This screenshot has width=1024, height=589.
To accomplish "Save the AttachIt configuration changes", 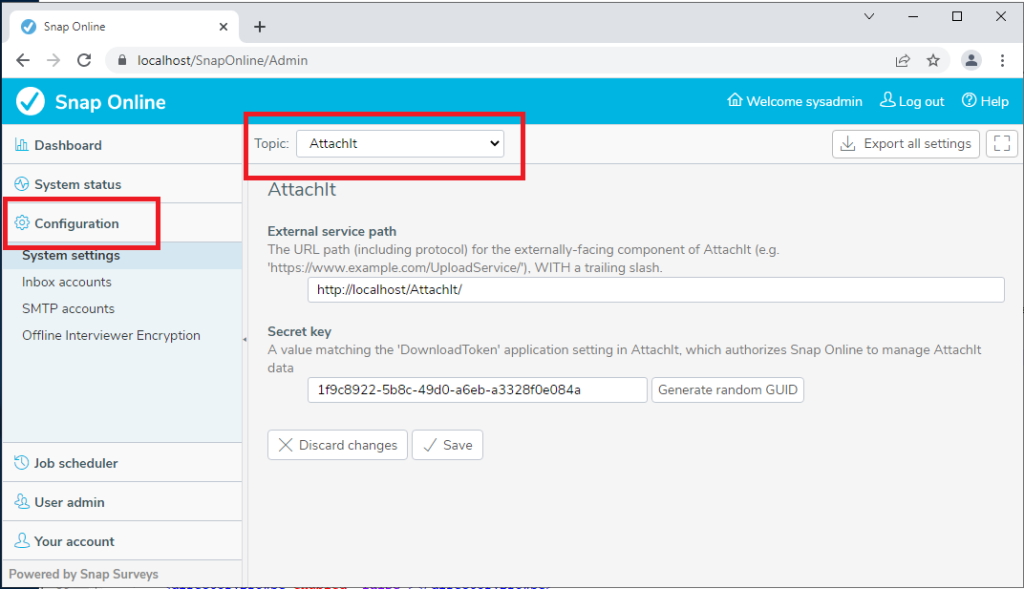I will click(x=447, y=444).
